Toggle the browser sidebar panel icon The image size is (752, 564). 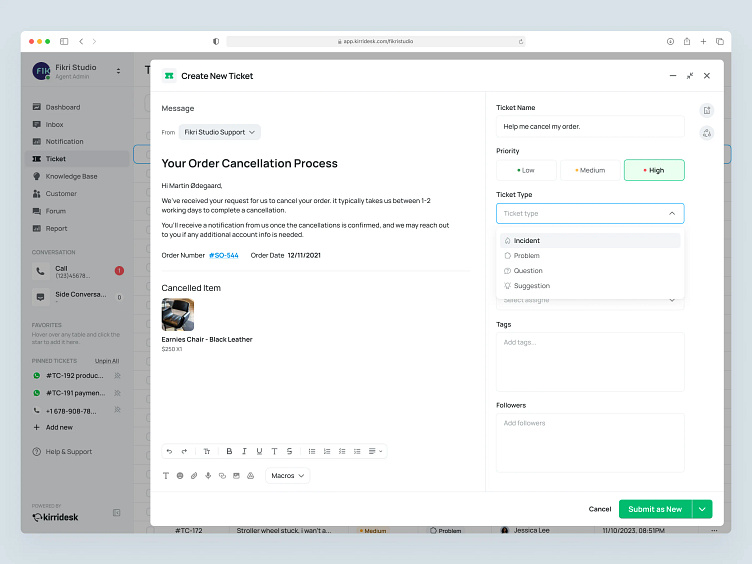64,41
